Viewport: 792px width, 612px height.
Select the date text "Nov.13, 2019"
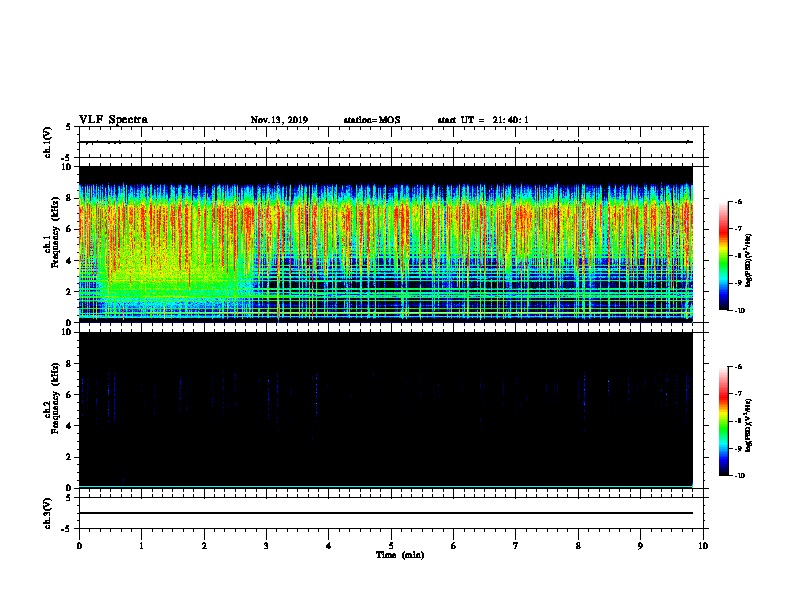279,120
